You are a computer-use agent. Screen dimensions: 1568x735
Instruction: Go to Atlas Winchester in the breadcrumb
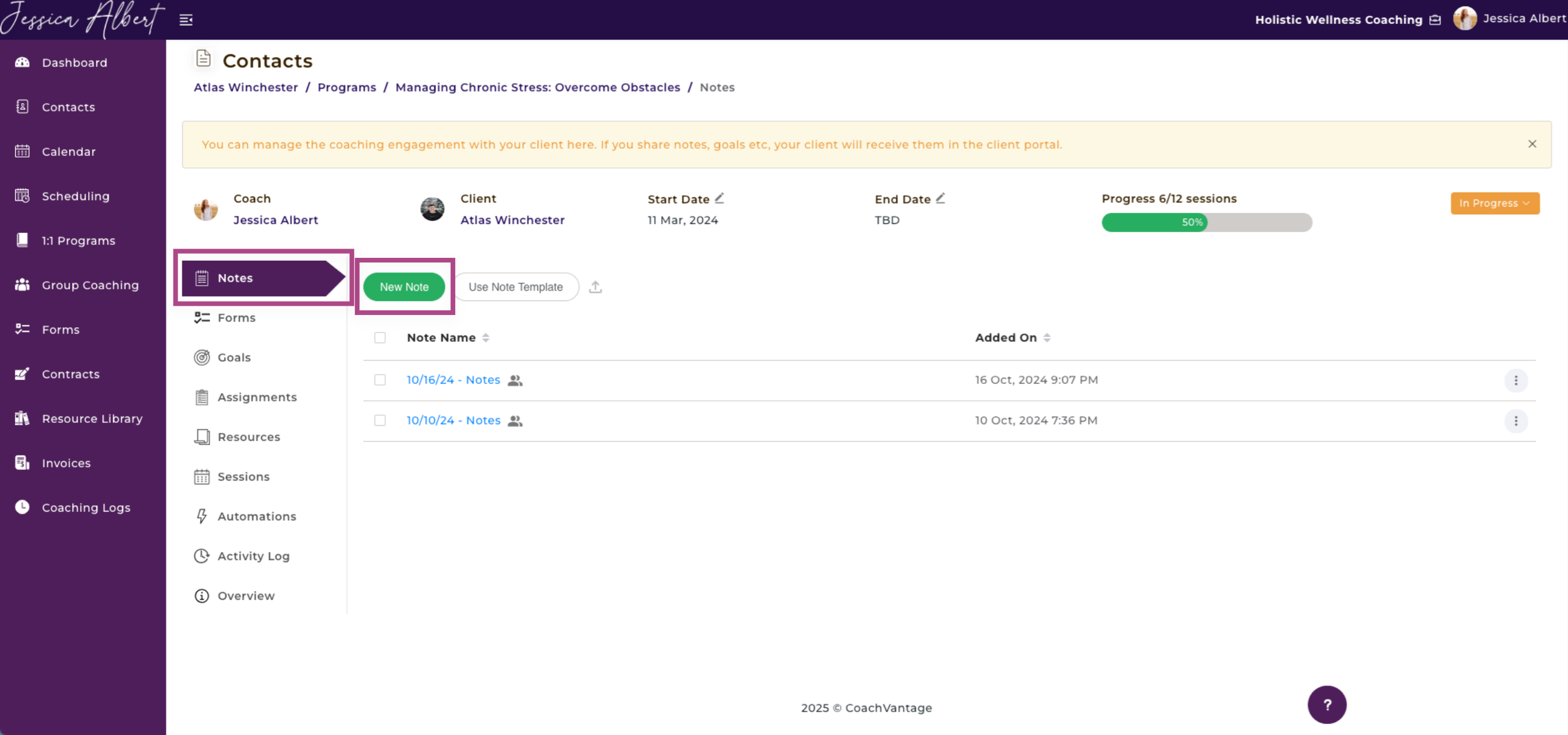[x=246, y=87]
